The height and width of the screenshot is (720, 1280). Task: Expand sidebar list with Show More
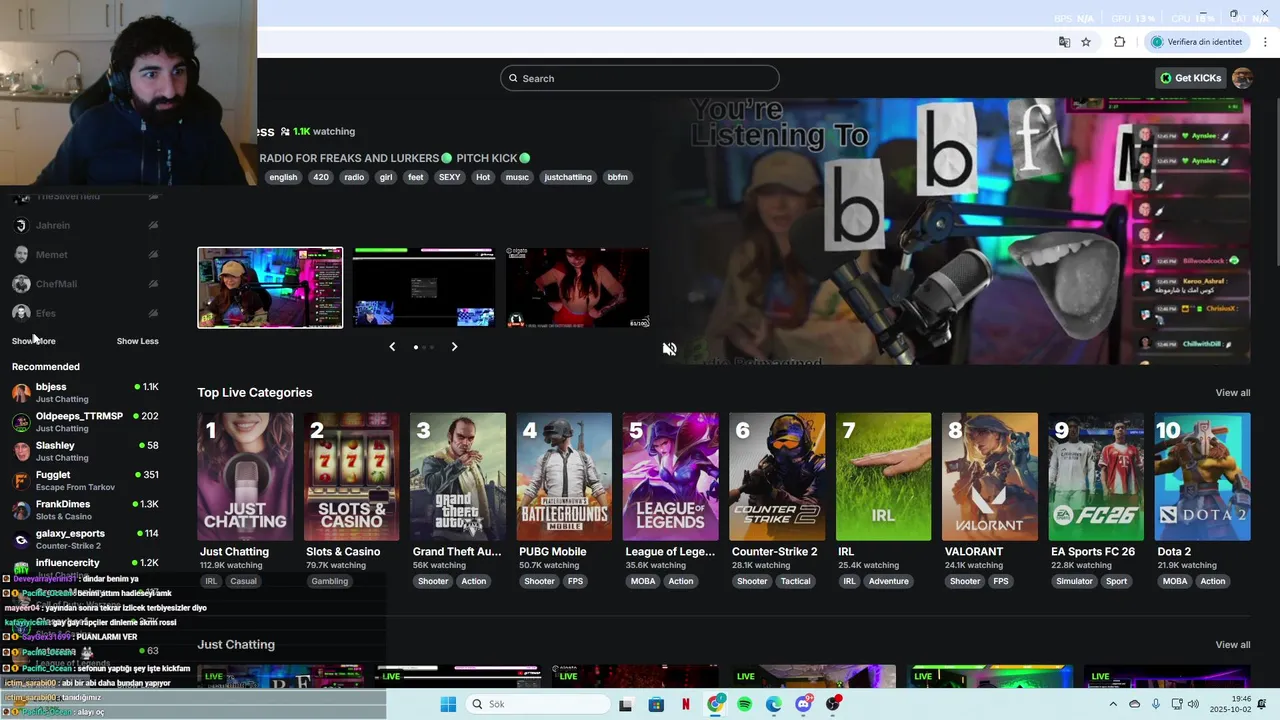click(33, 341)
